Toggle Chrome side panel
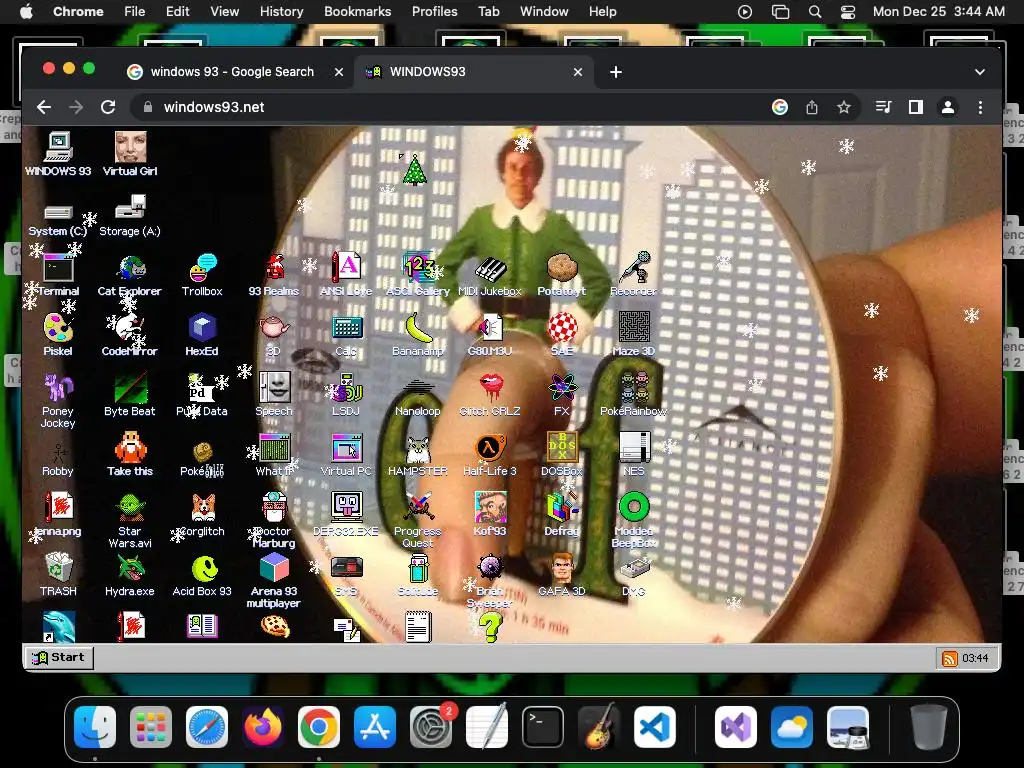Image resolution: width=1024 pixels, height=768 pixels. [x=916, y=107]
